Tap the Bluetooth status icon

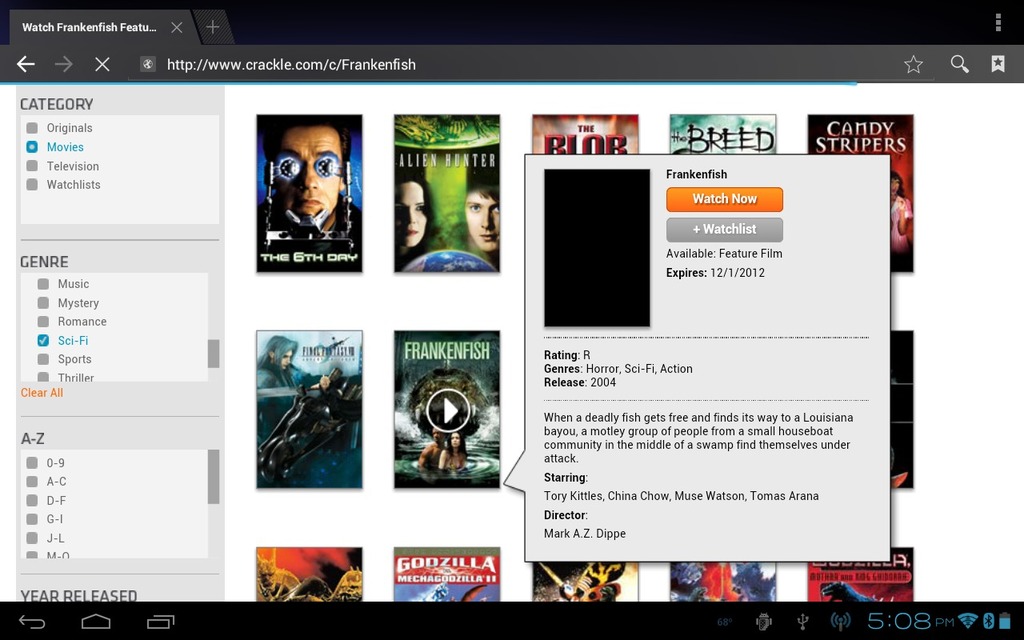pyautogui.click(x=988, y=620)
